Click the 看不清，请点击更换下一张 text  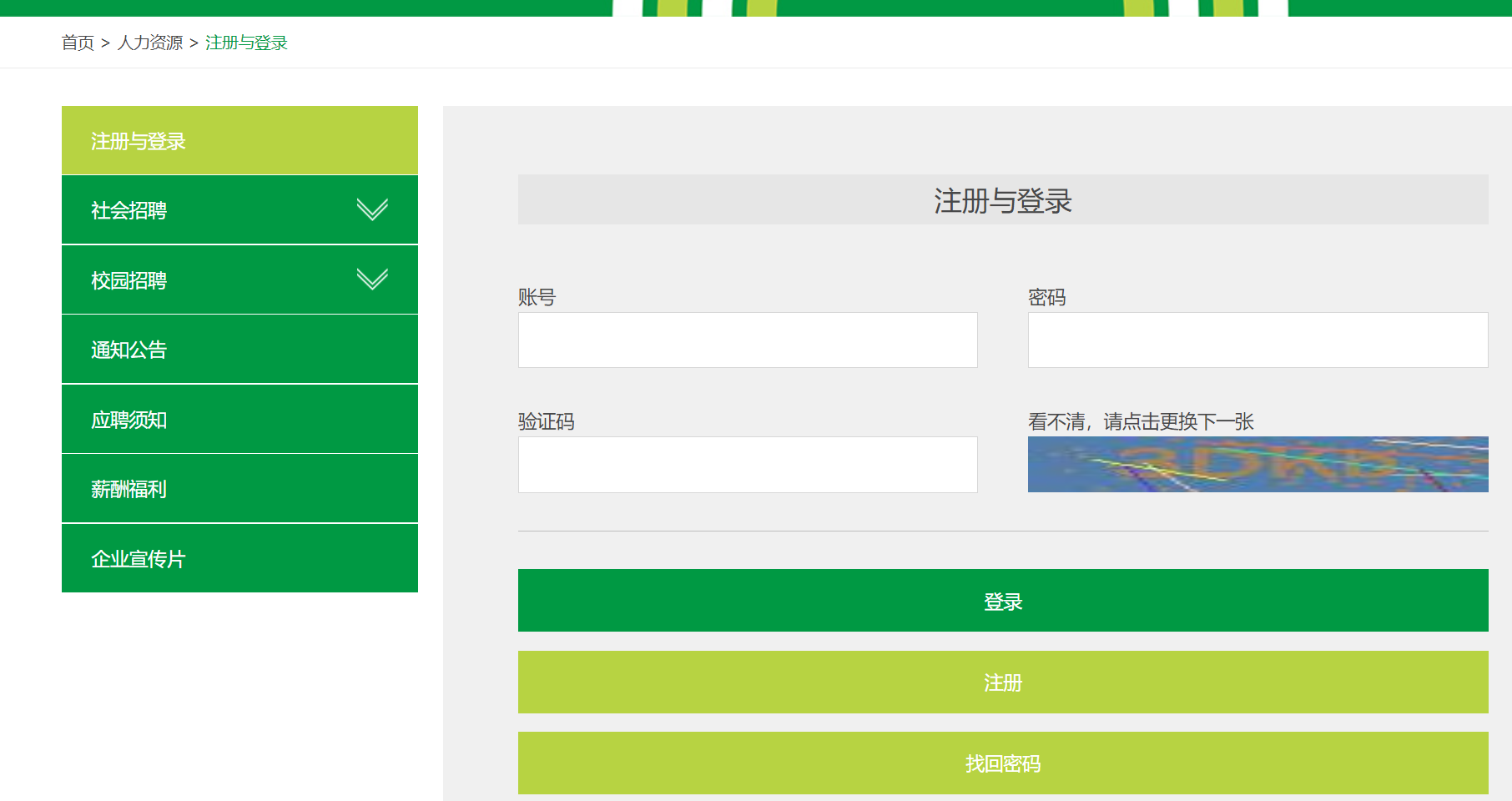tap(1141, 421)
